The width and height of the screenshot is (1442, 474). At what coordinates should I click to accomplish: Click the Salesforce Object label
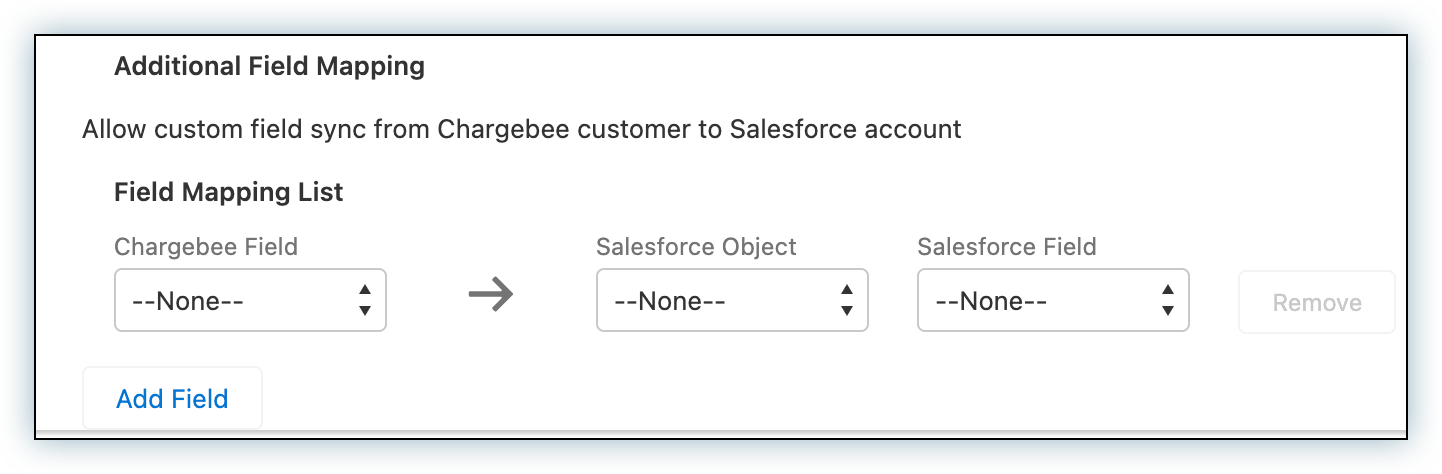(x=696, y=247)
